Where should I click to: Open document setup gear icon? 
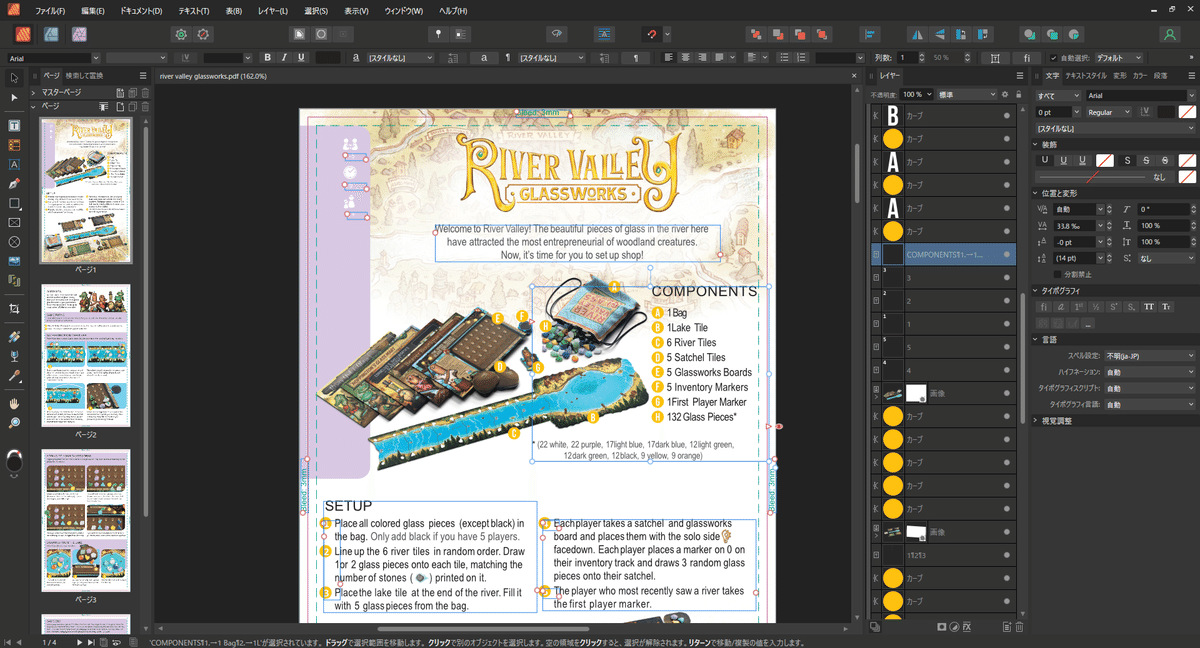point(181,34)
